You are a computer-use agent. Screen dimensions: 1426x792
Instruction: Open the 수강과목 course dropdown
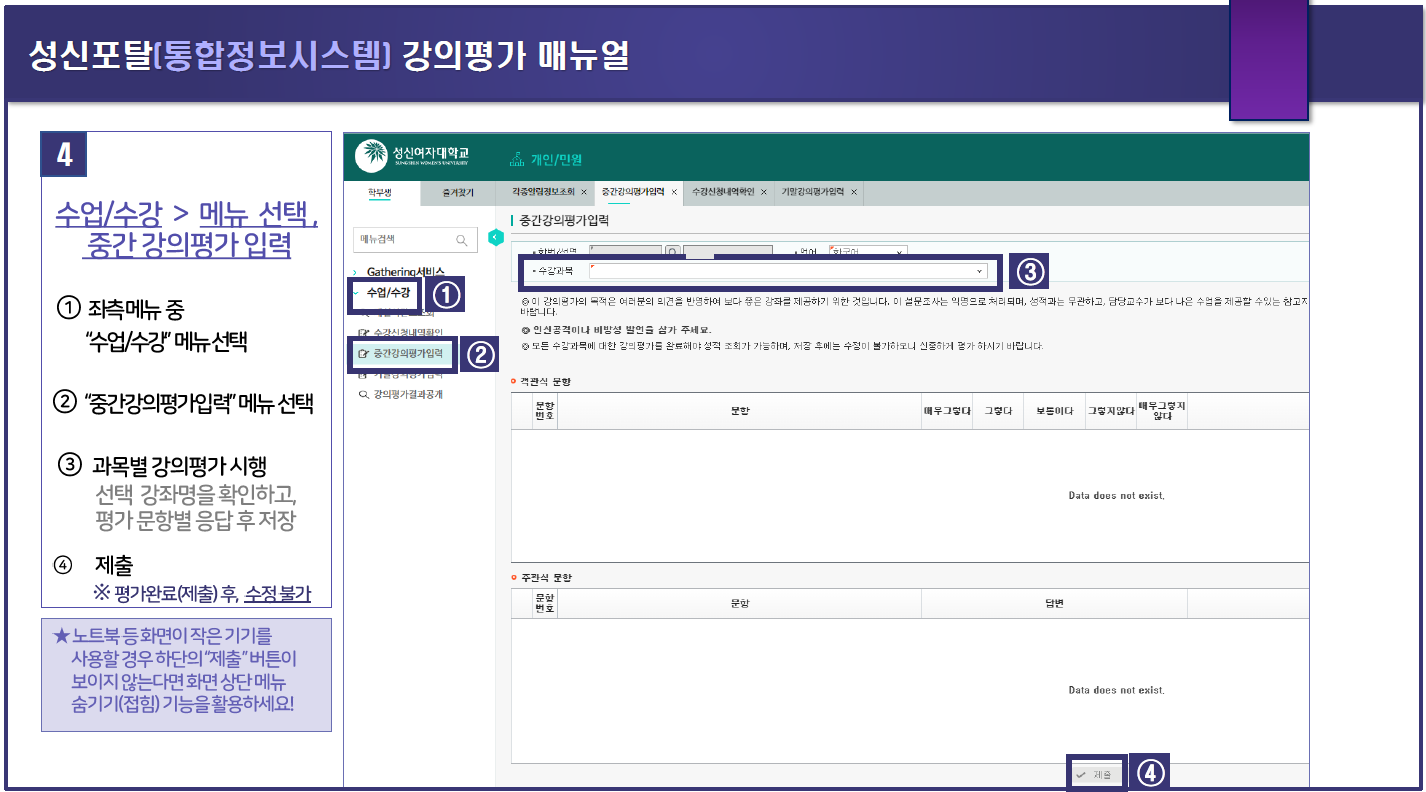[x=978, y=271]
